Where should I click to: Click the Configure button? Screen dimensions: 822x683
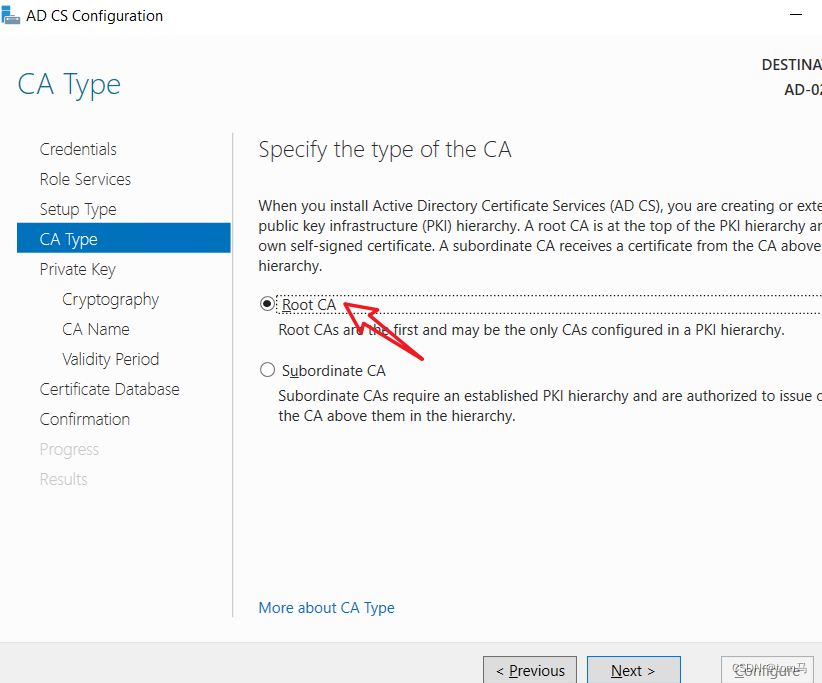coord(767,670)
